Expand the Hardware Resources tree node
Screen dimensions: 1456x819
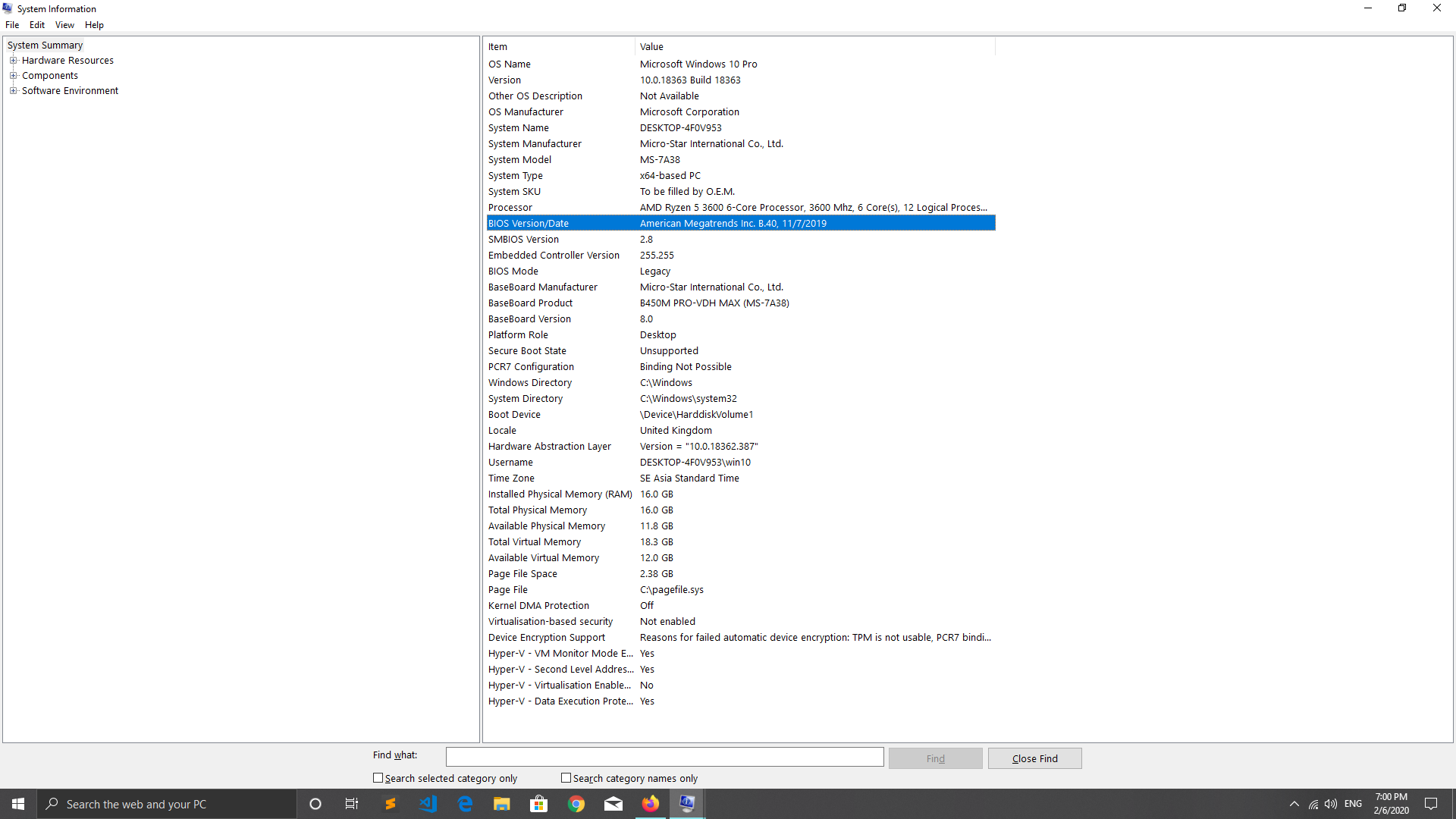tap(13, 61)
